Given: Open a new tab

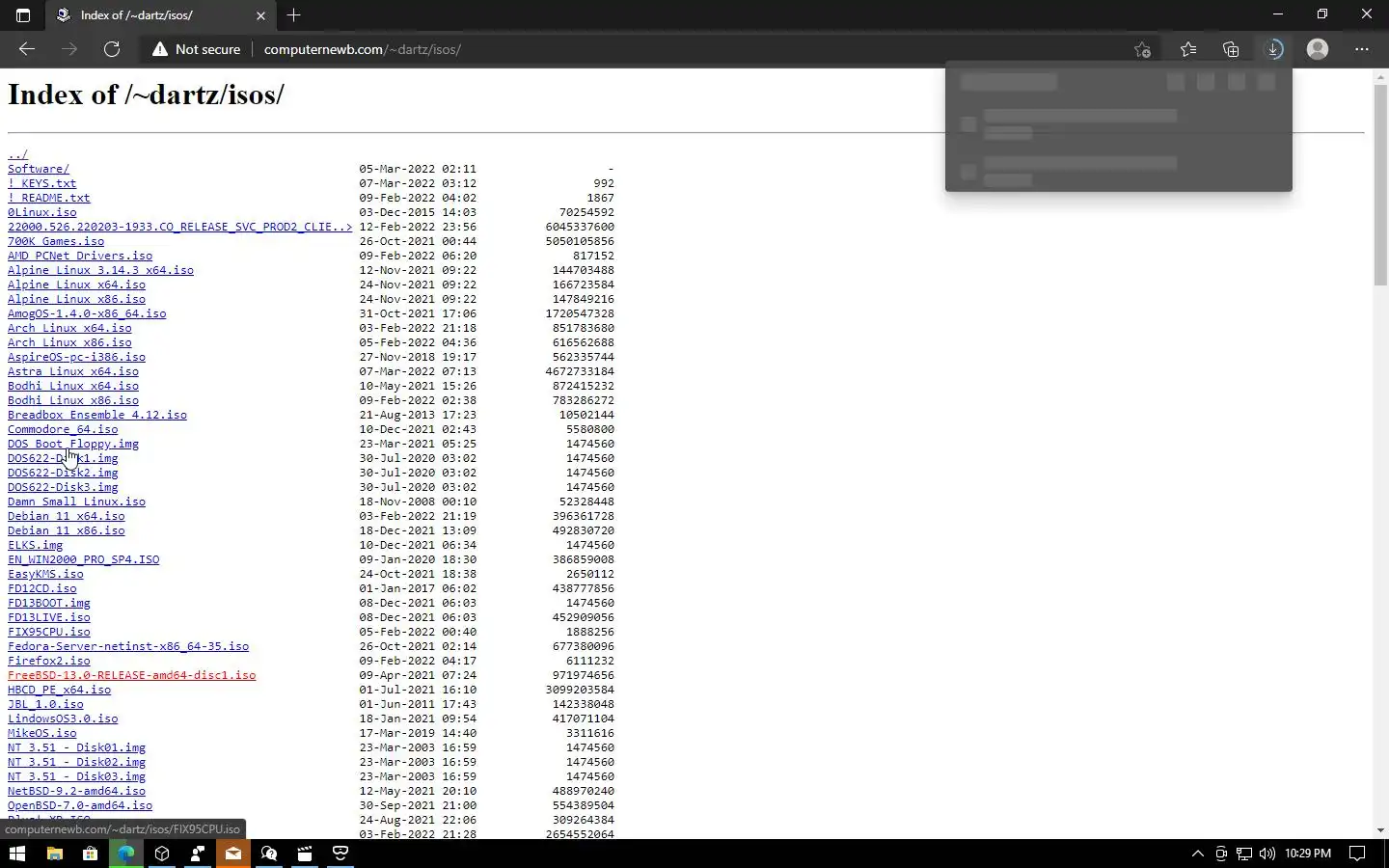Looking at the screenshot, I should click(x=294, y=15).
